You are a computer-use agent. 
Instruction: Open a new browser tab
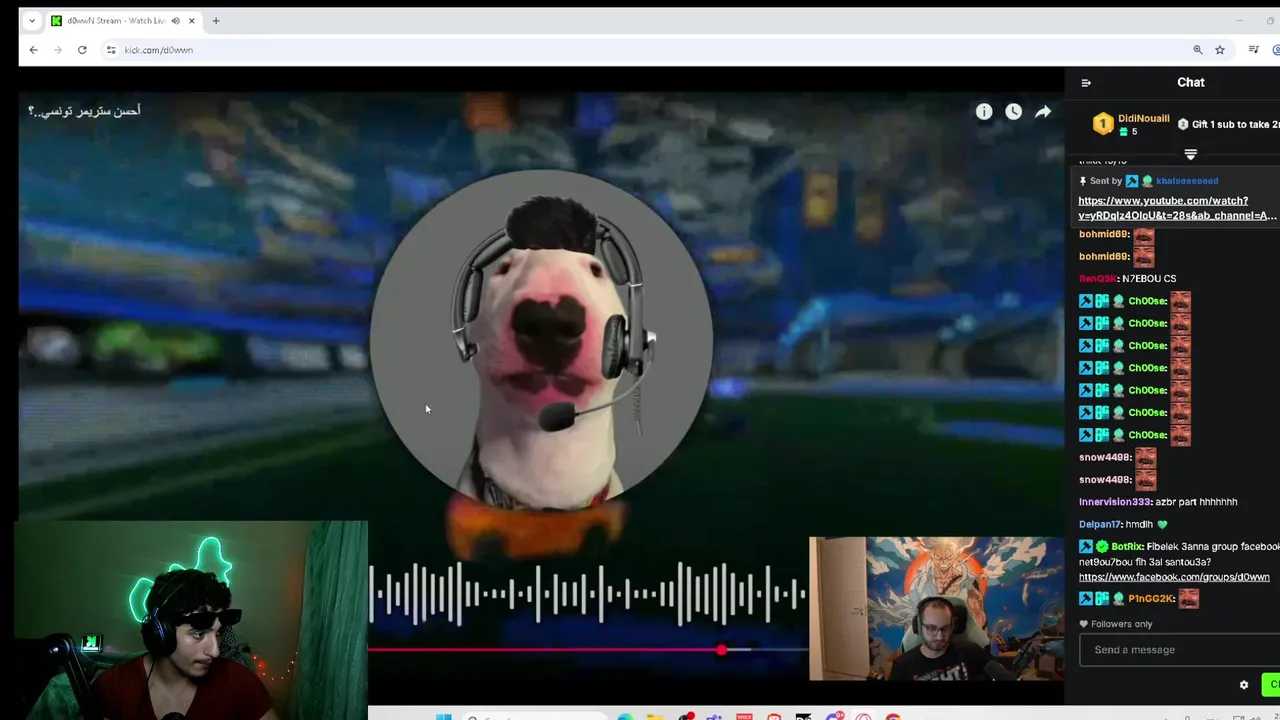[x=216, y=21]
